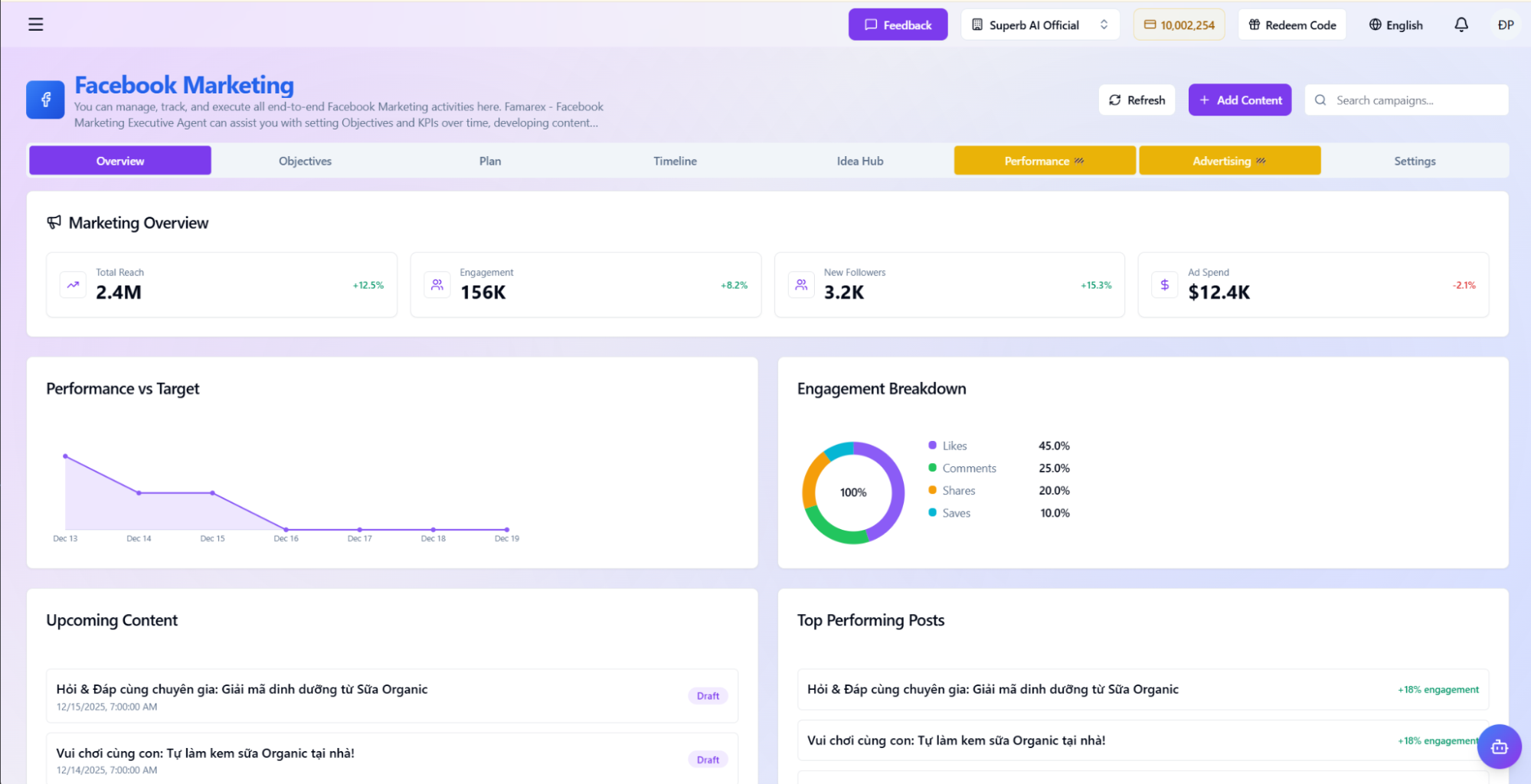
Task: Click the search magnifier in campaigns field
Action: coord(1320,100)
